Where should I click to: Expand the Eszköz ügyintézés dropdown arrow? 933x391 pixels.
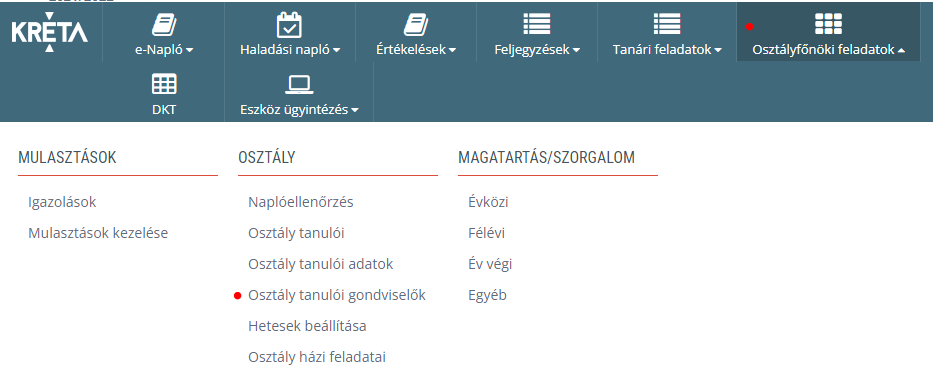tap(355, 110)
